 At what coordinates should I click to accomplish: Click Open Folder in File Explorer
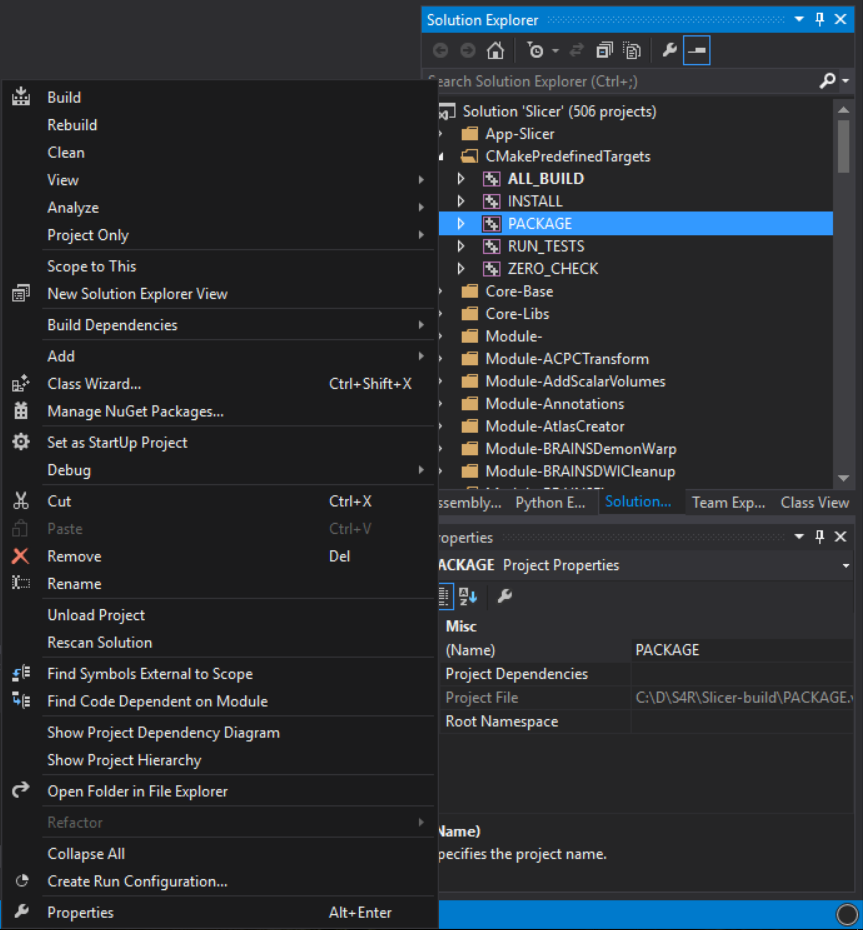pos(137,791)
